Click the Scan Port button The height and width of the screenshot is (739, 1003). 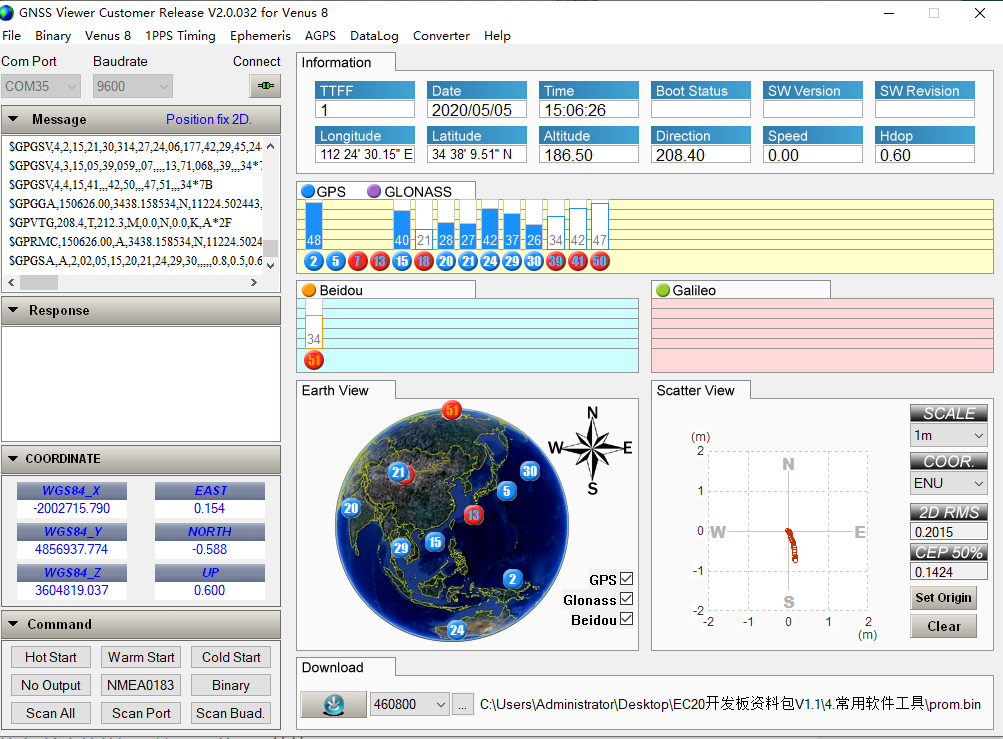tap(141, 713)
